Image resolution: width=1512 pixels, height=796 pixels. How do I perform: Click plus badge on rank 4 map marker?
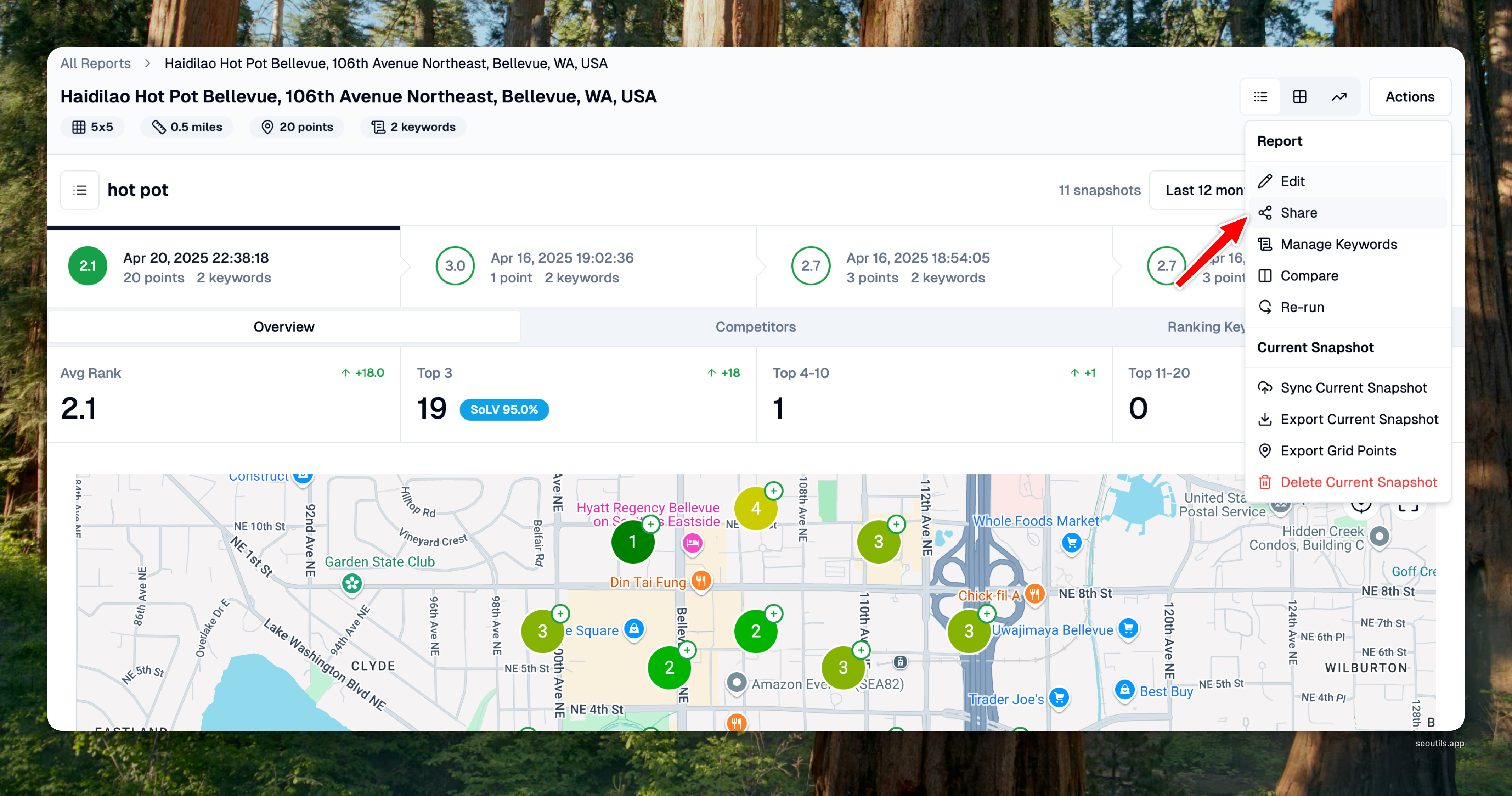[x=774, y=491]
